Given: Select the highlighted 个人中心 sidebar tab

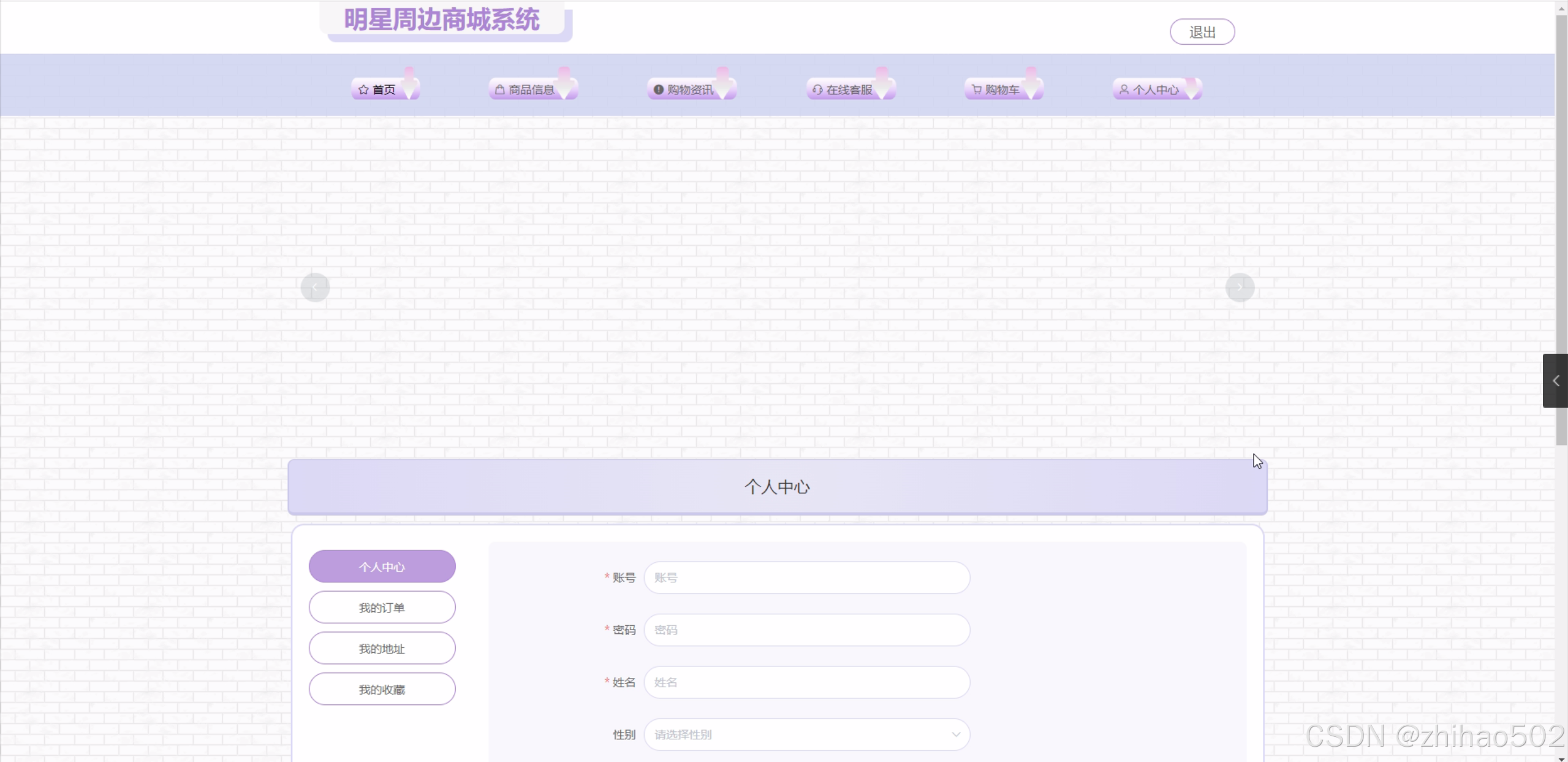Looking at the screenshot, I should click(382, 566).
